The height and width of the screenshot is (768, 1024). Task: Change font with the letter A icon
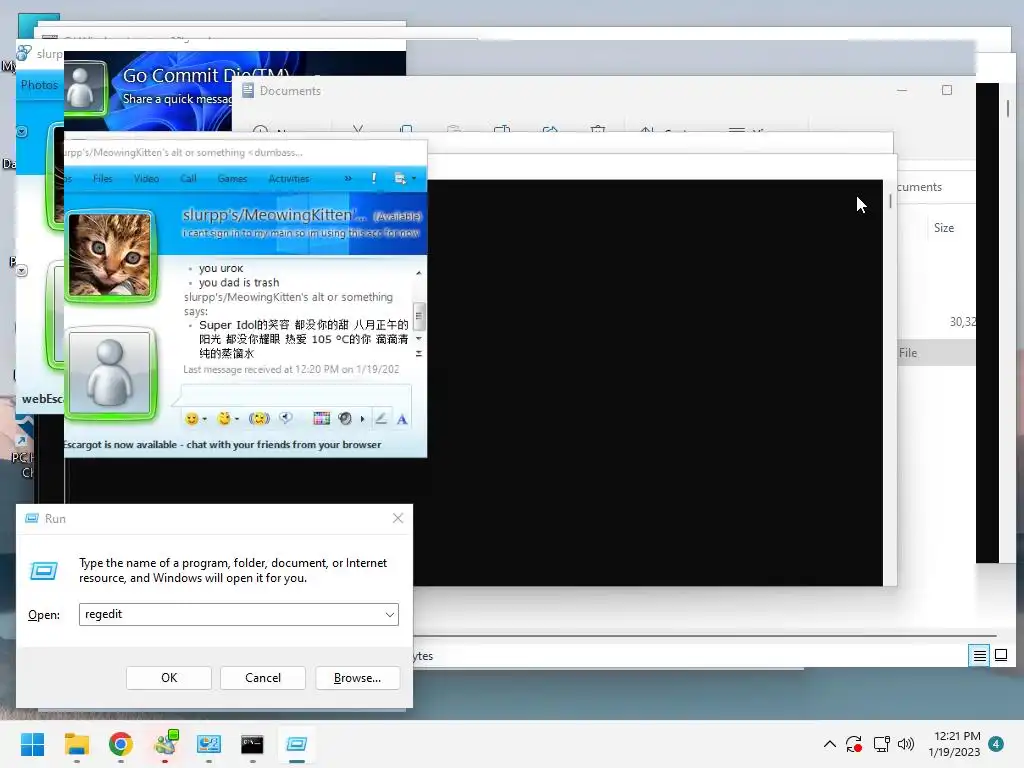[x=402, y=419]
